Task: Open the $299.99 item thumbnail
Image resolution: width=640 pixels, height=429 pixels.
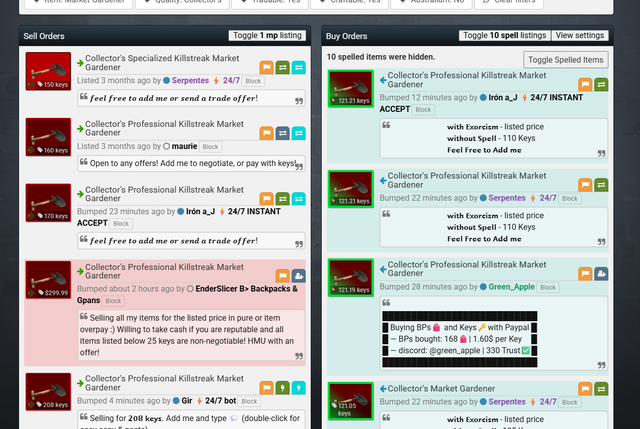Action: (48, 280)
